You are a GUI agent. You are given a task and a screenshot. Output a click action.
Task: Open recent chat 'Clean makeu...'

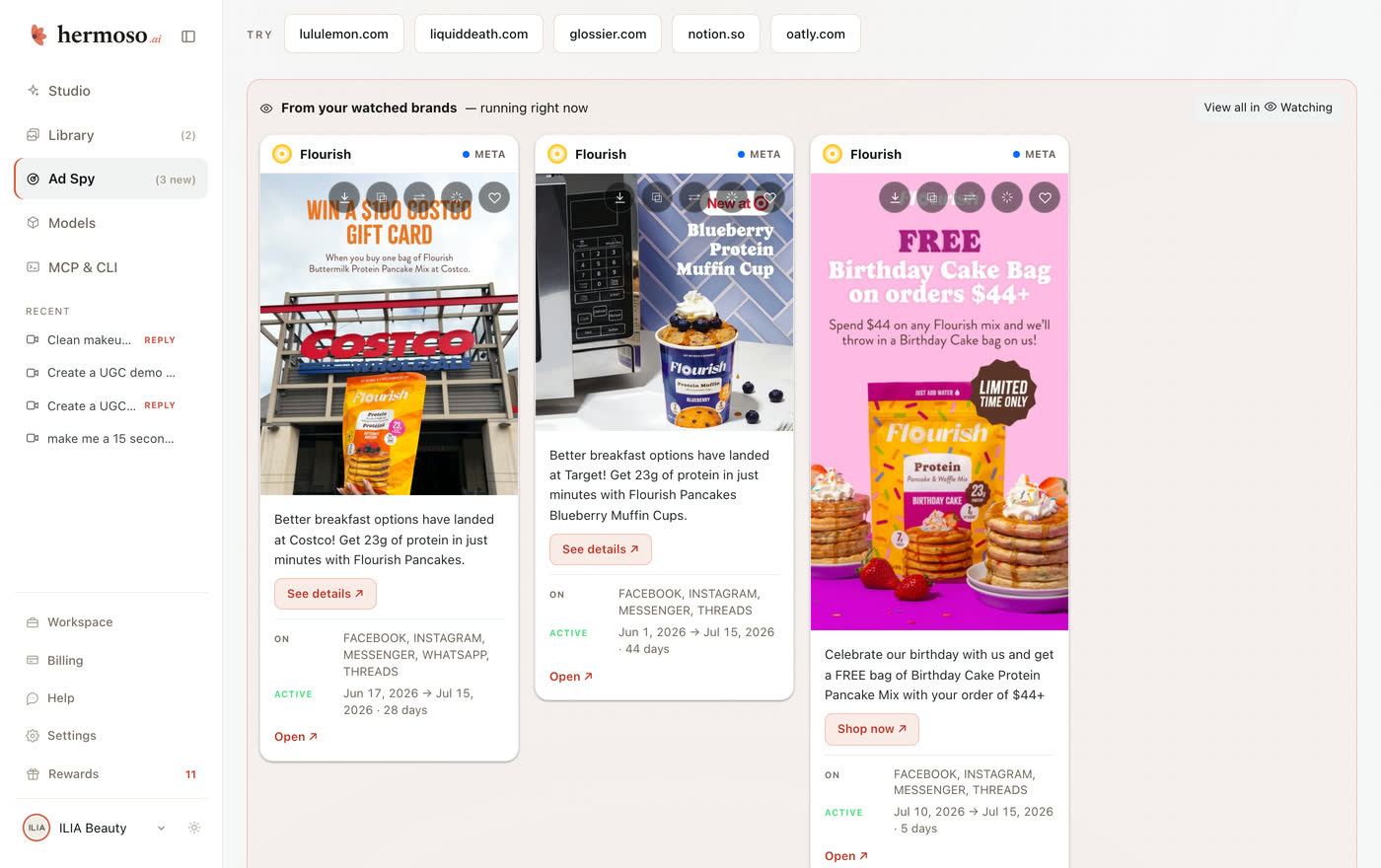coord(110,340)
